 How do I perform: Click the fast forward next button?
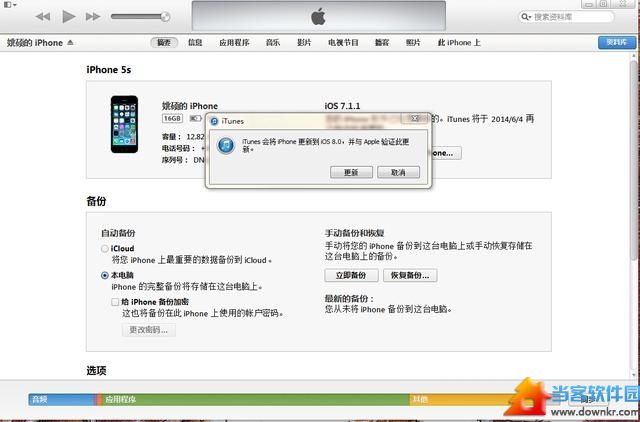click(x=93, y=17)
